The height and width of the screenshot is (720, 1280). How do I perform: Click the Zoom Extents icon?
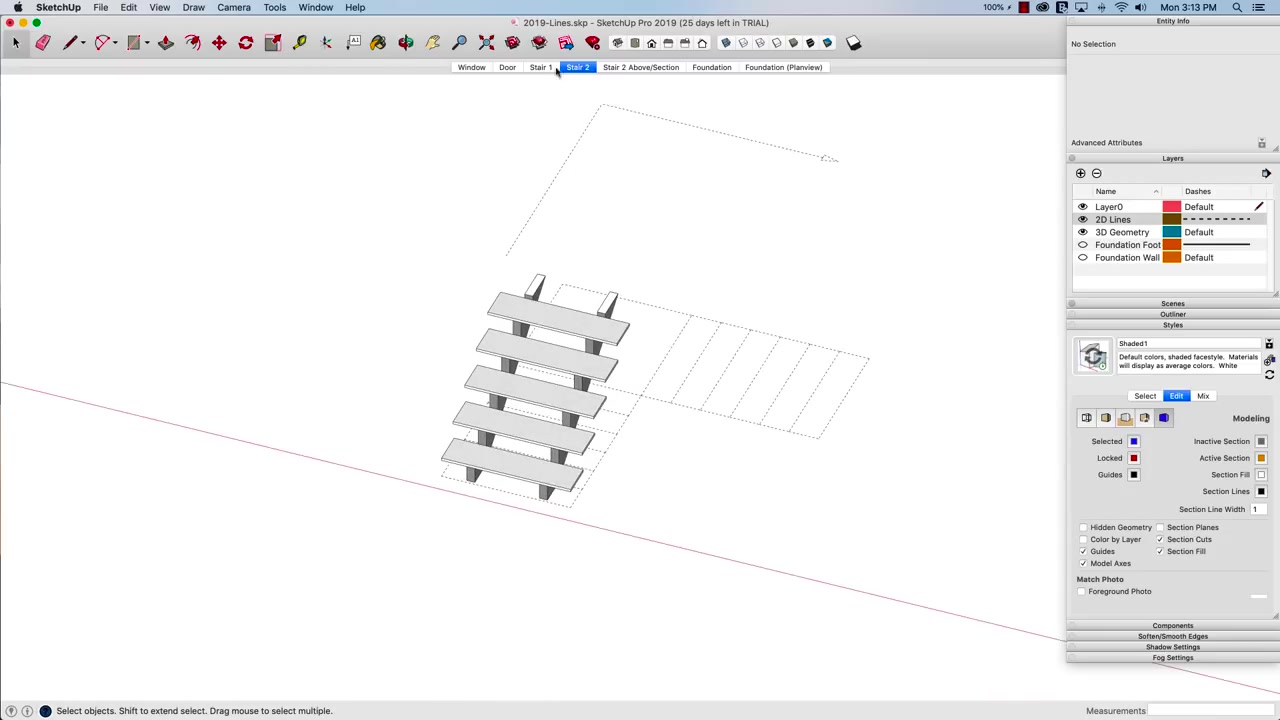click(485, 42)
